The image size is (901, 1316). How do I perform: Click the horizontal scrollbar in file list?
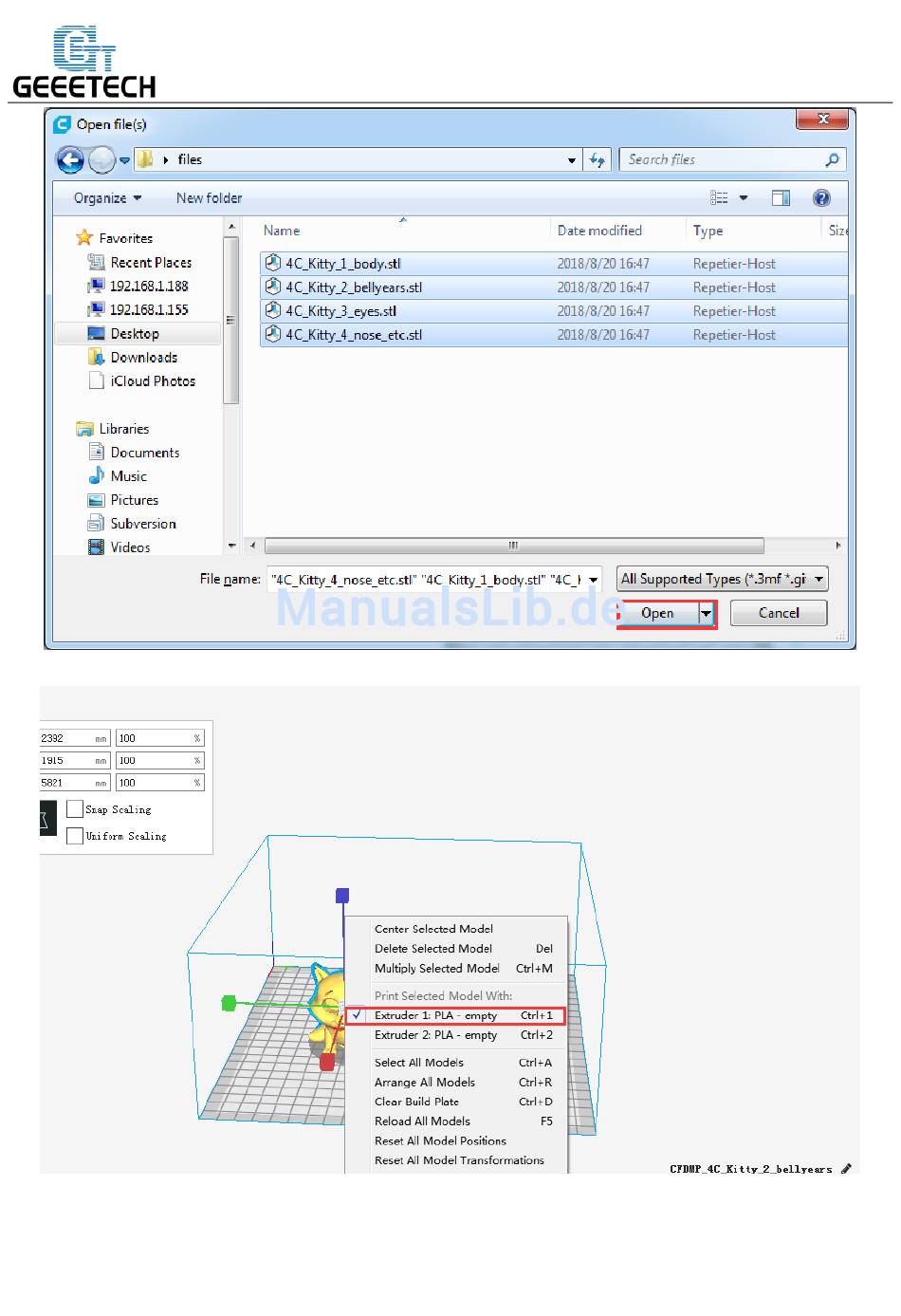click(513, 546)
